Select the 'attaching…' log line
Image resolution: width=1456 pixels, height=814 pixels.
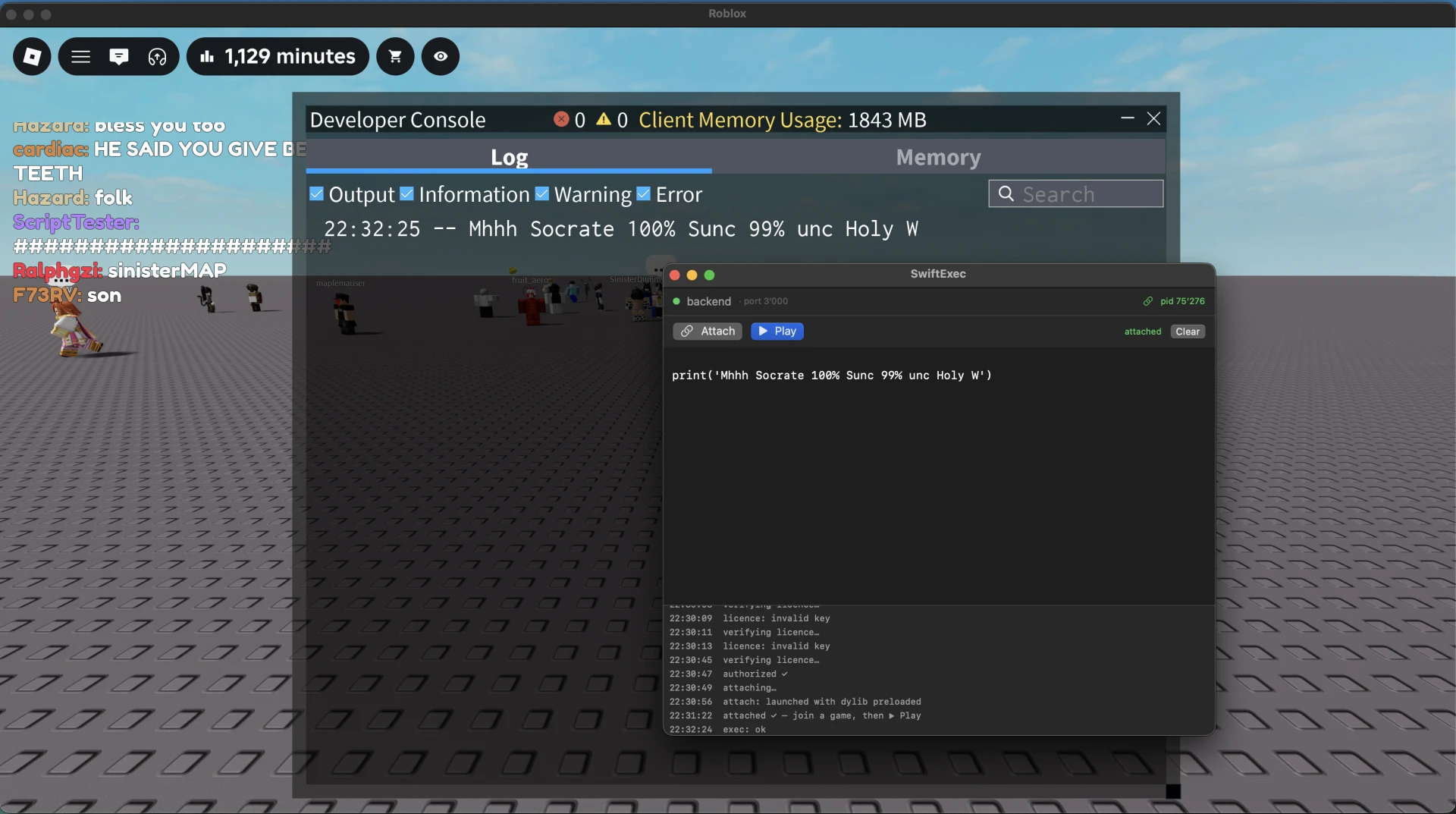tap(723, 688)
